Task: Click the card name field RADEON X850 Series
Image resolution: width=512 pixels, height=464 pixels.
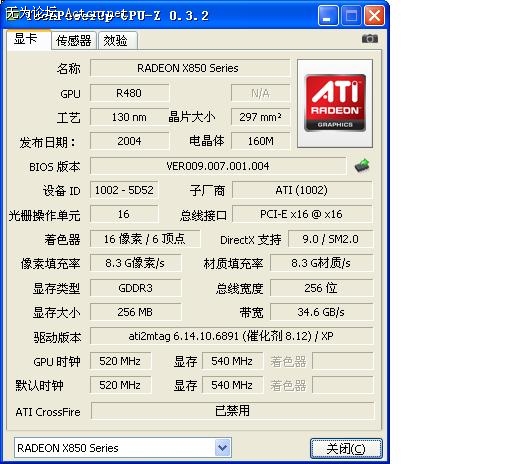Action: pyautogui.click(x=190, y=68)
